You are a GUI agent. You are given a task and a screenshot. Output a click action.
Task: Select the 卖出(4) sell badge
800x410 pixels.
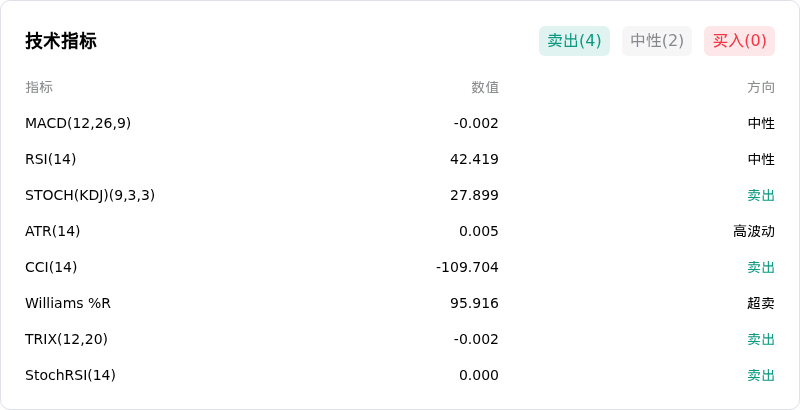click(x=574, y=41)
